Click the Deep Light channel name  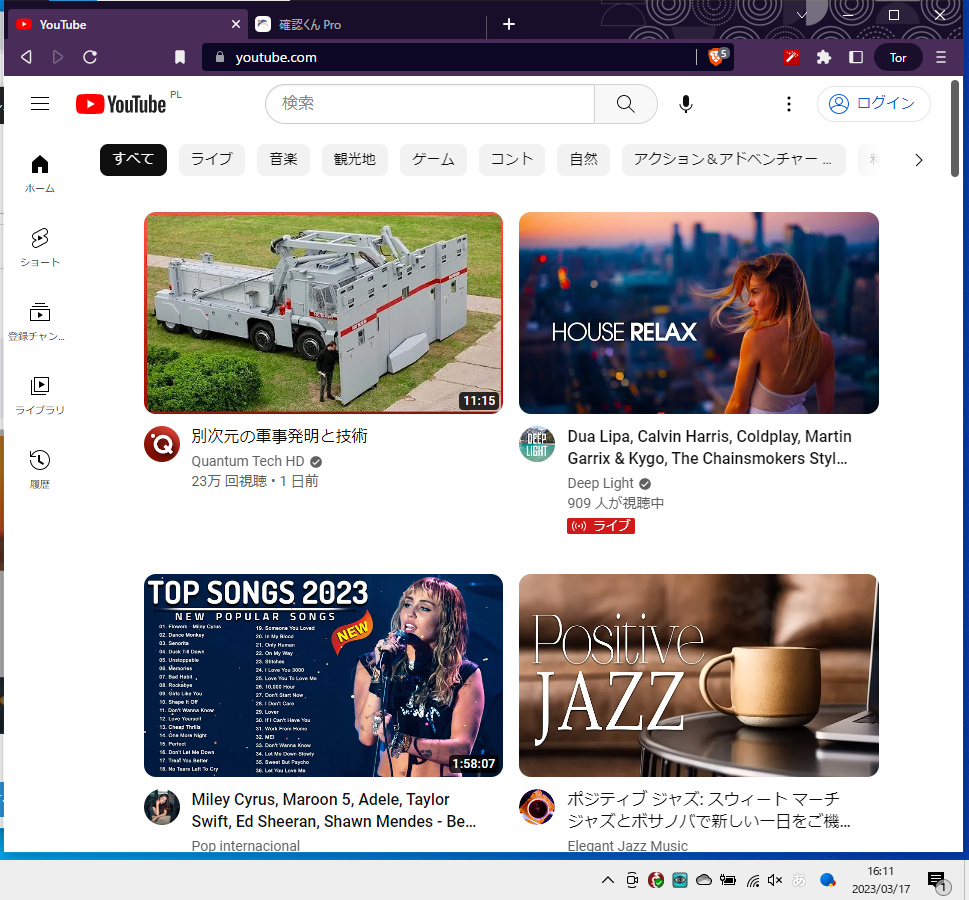tap(601, 483)
